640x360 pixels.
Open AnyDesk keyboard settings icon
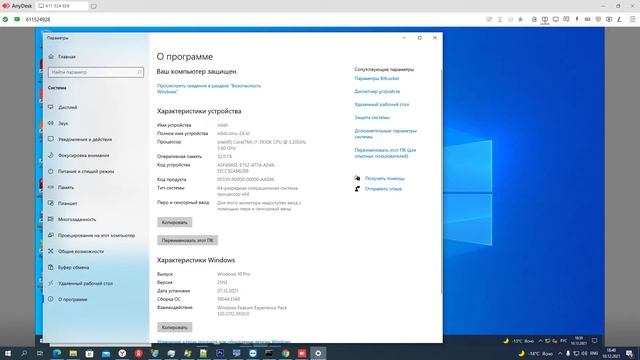587,19
